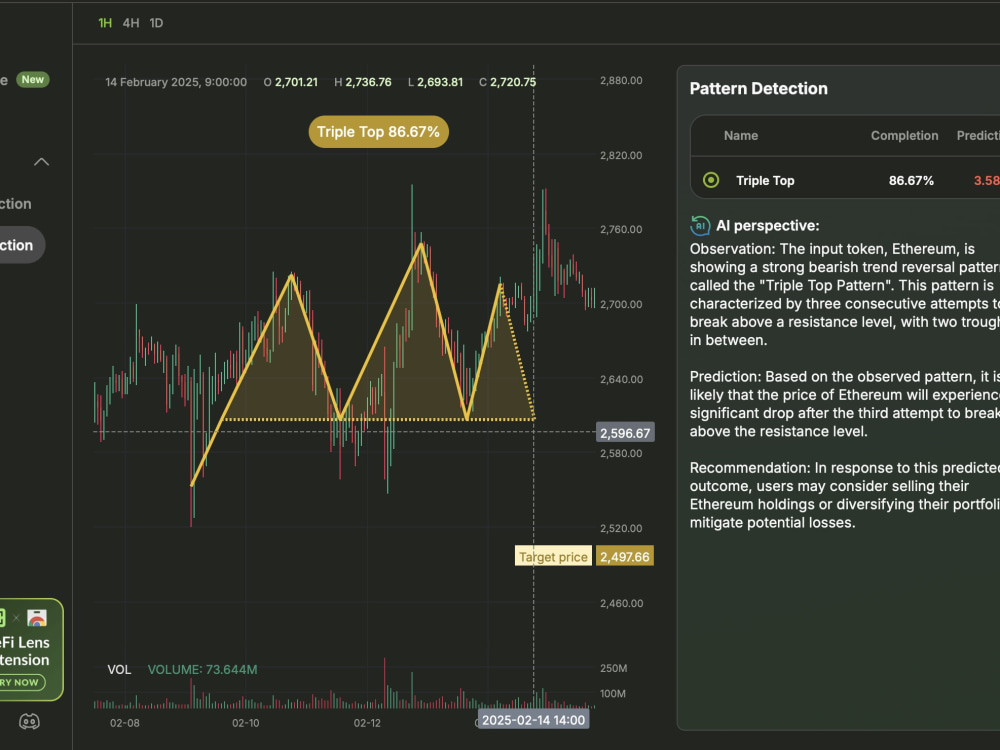Click the VOLUME: 73.644M readout
1000x750 pixels.
coord(203,669)
